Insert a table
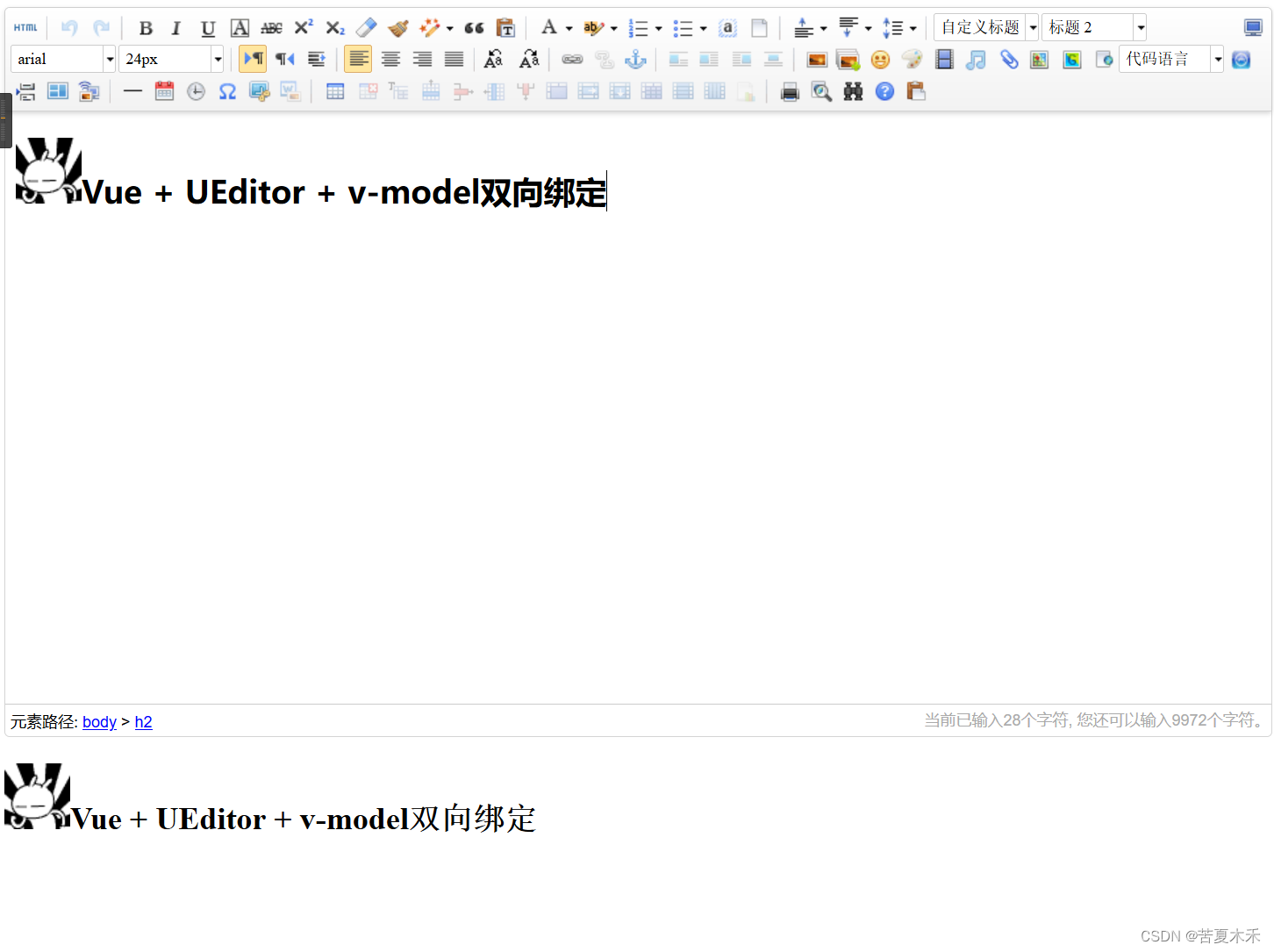This screenshot has width=1274, height=952. [x=335, y=91]
